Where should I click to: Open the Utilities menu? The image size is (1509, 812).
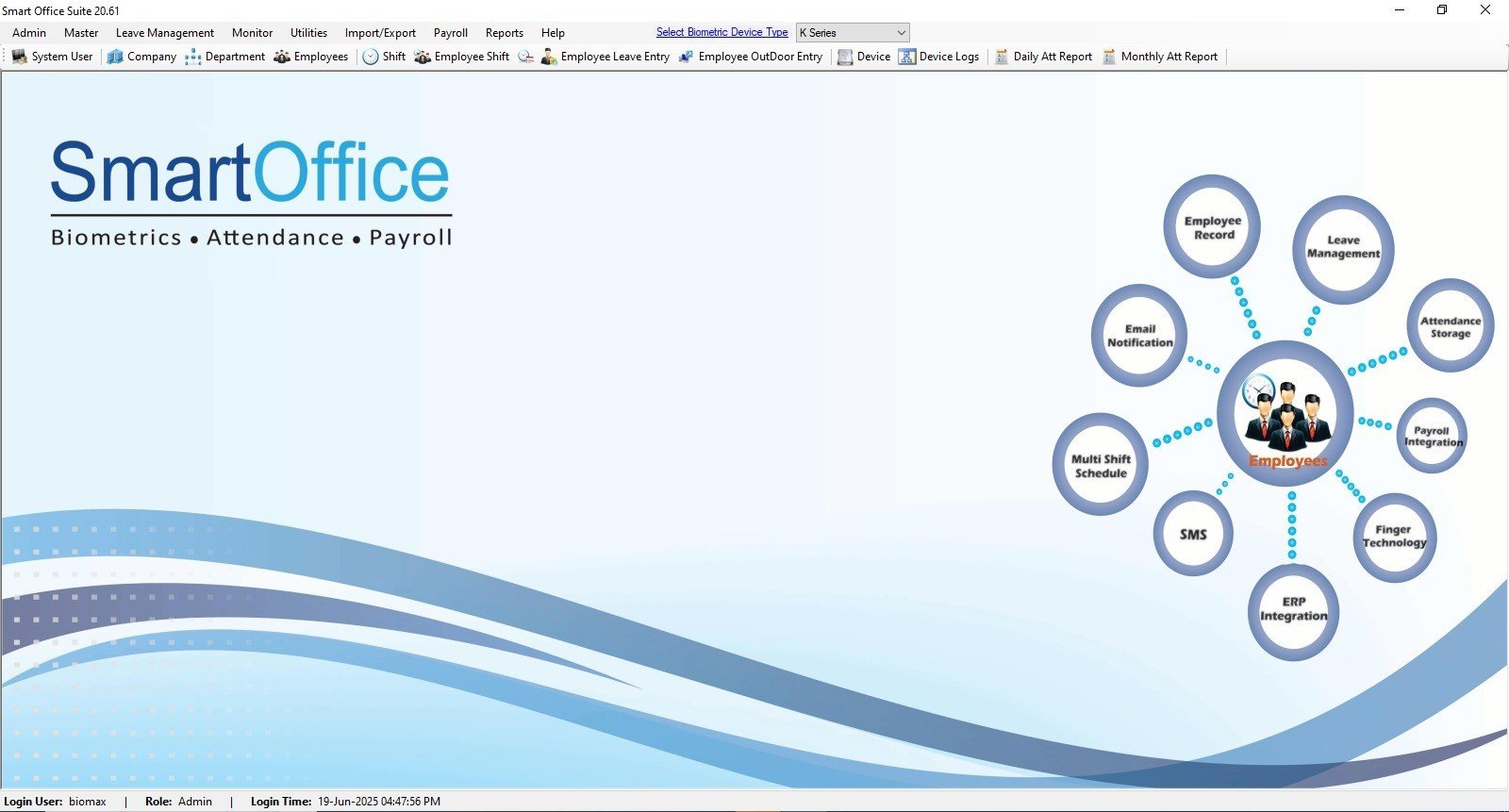(308, 32)
